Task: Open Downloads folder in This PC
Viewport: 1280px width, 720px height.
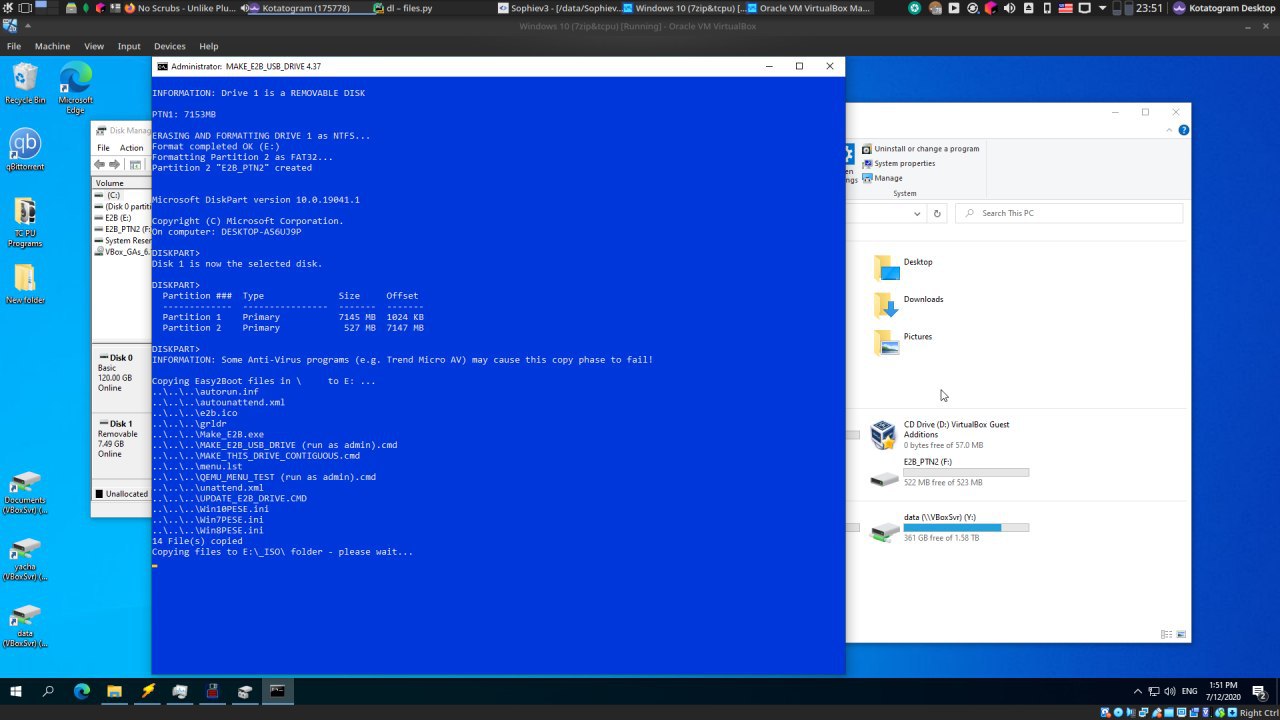Action: click(x=908, y=303)
